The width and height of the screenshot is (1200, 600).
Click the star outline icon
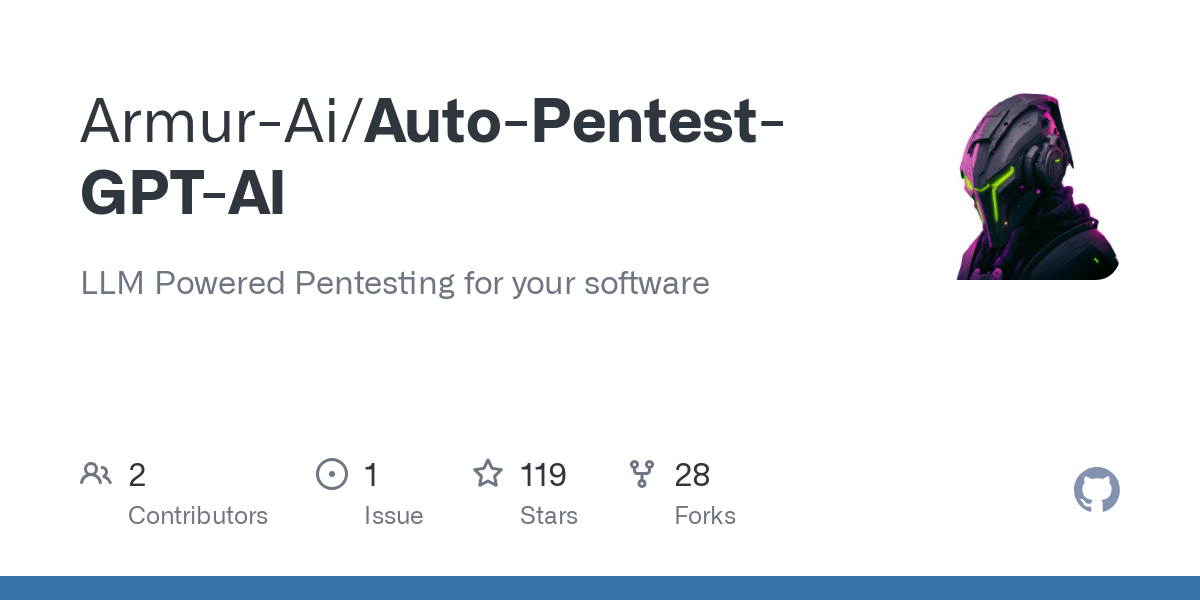[x=488, y=473]
